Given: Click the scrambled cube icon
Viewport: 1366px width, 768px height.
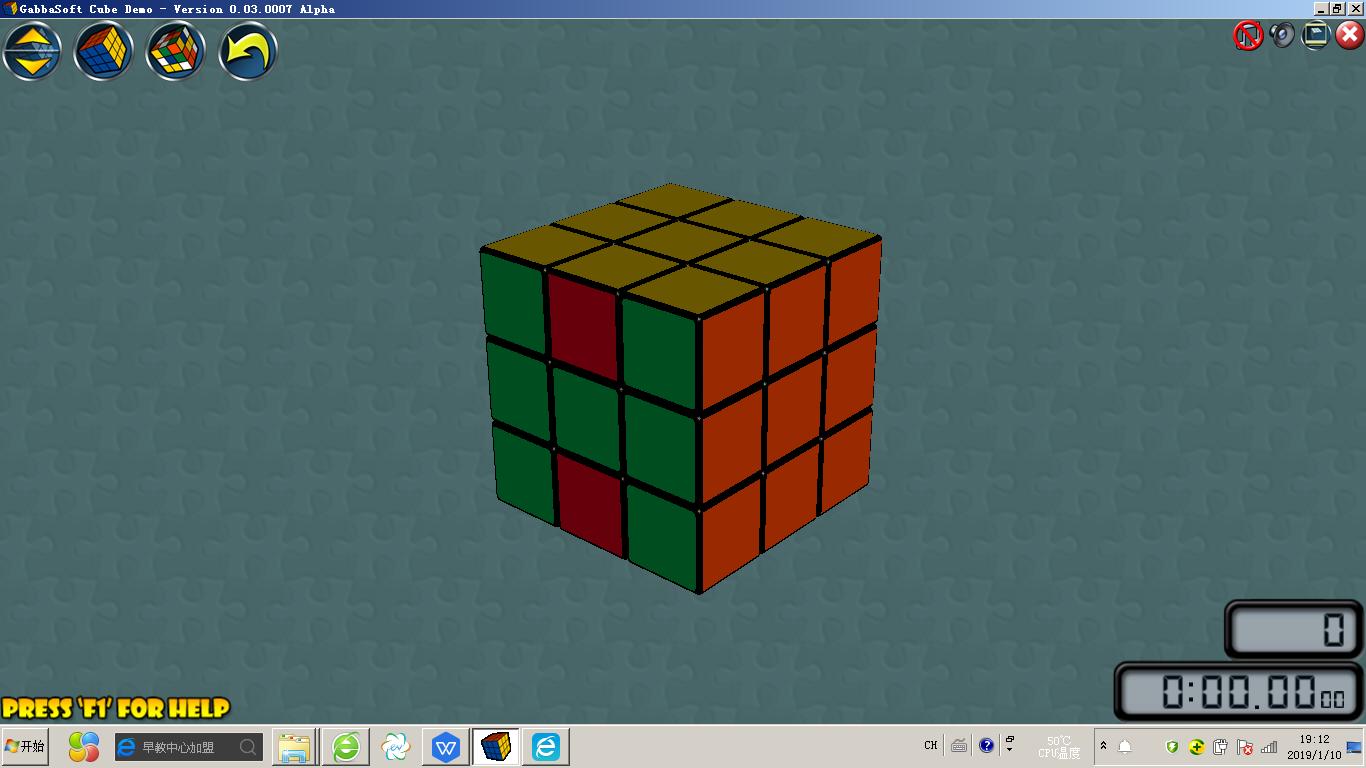Looking at the screenshot, I should pos(175,52).
